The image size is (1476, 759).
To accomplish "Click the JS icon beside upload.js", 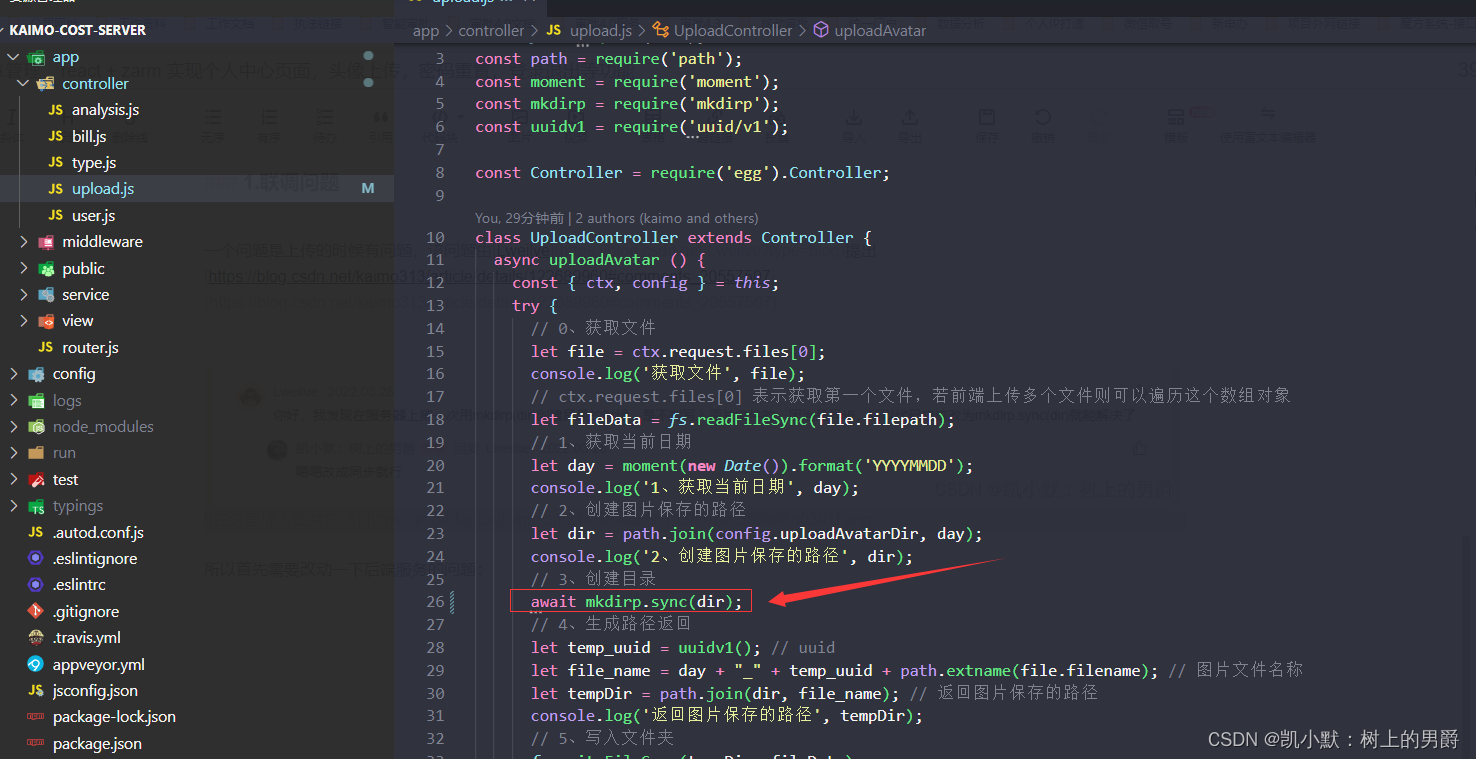I will (x=55, y=188).
